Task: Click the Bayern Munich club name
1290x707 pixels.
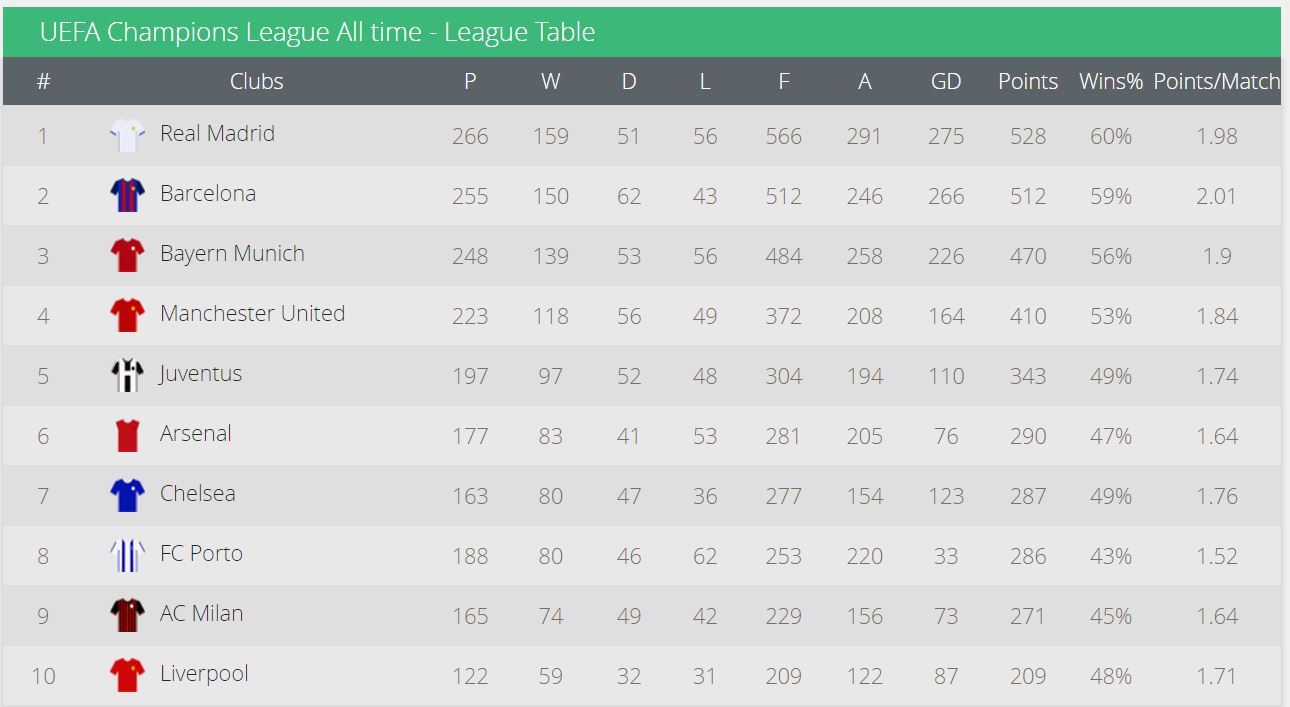Action: (232, 254)
